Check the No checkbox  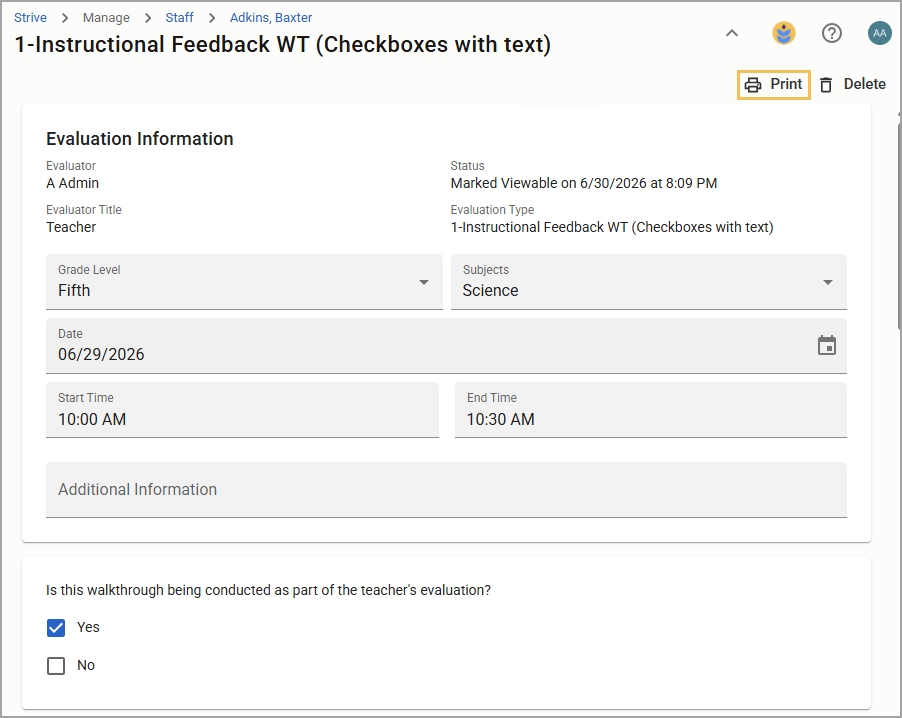(56, 666)
